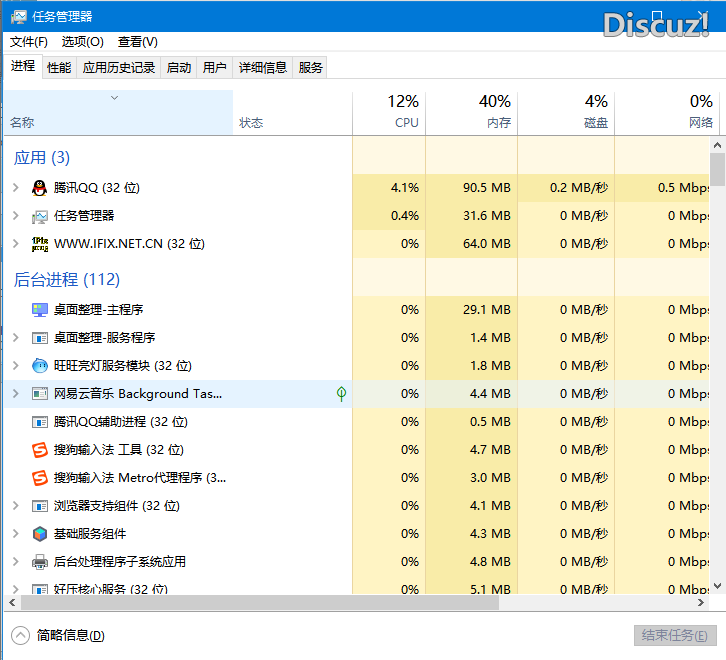Click the 4.1% CPU value for 腾讯QQ
Viewport: 726px width, 660px height.
[x=405, y=188]
